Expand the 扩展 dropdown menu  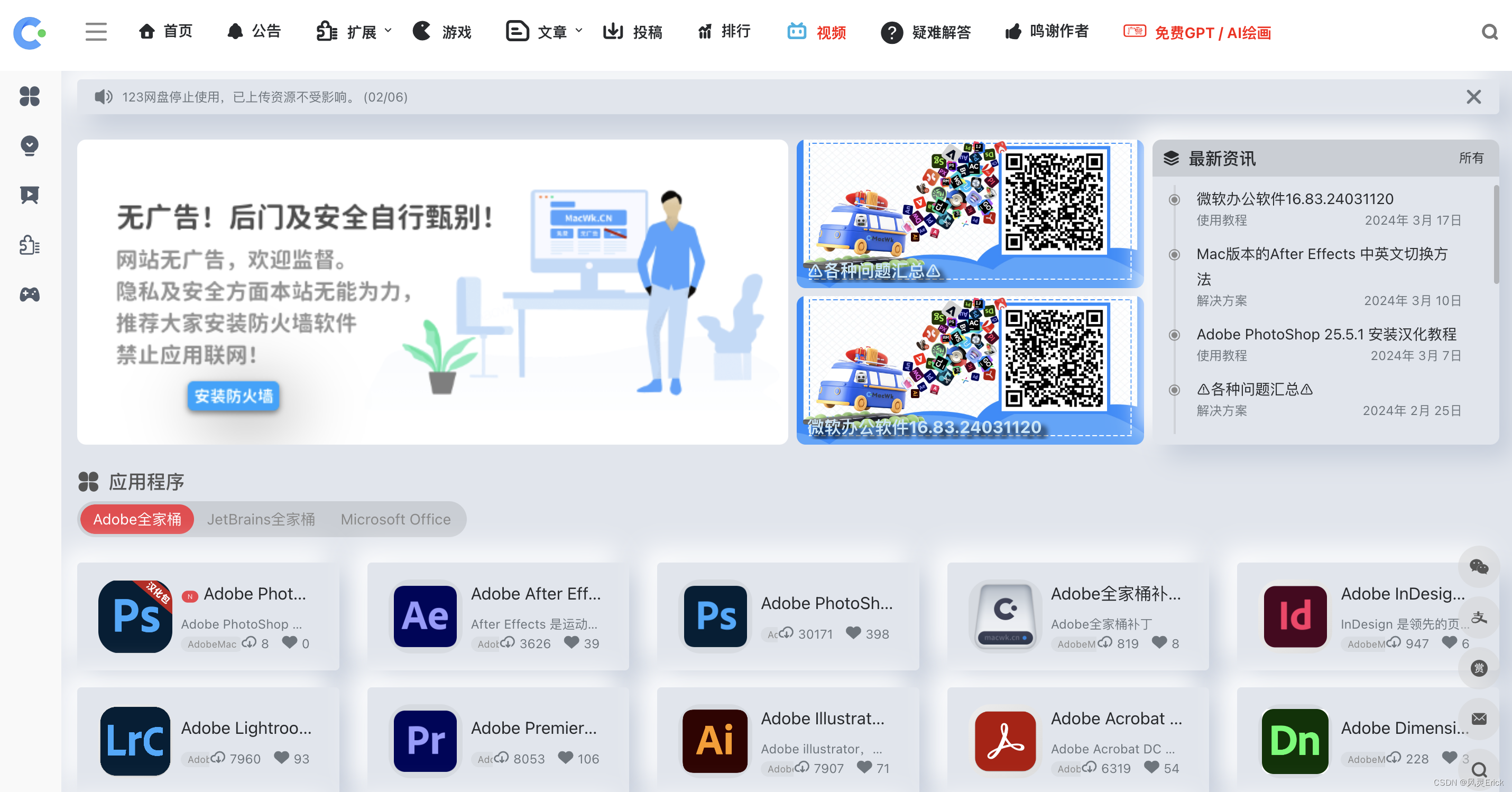(354, 32)
